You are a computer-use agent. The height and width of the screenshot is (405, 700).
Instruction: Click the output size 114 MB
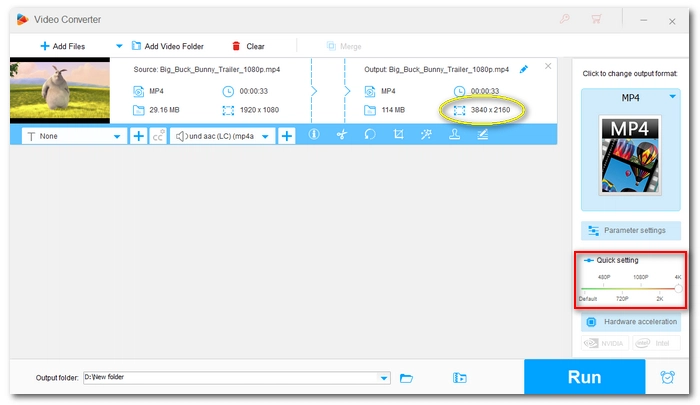pyautogui.click(x=393, y=110)
